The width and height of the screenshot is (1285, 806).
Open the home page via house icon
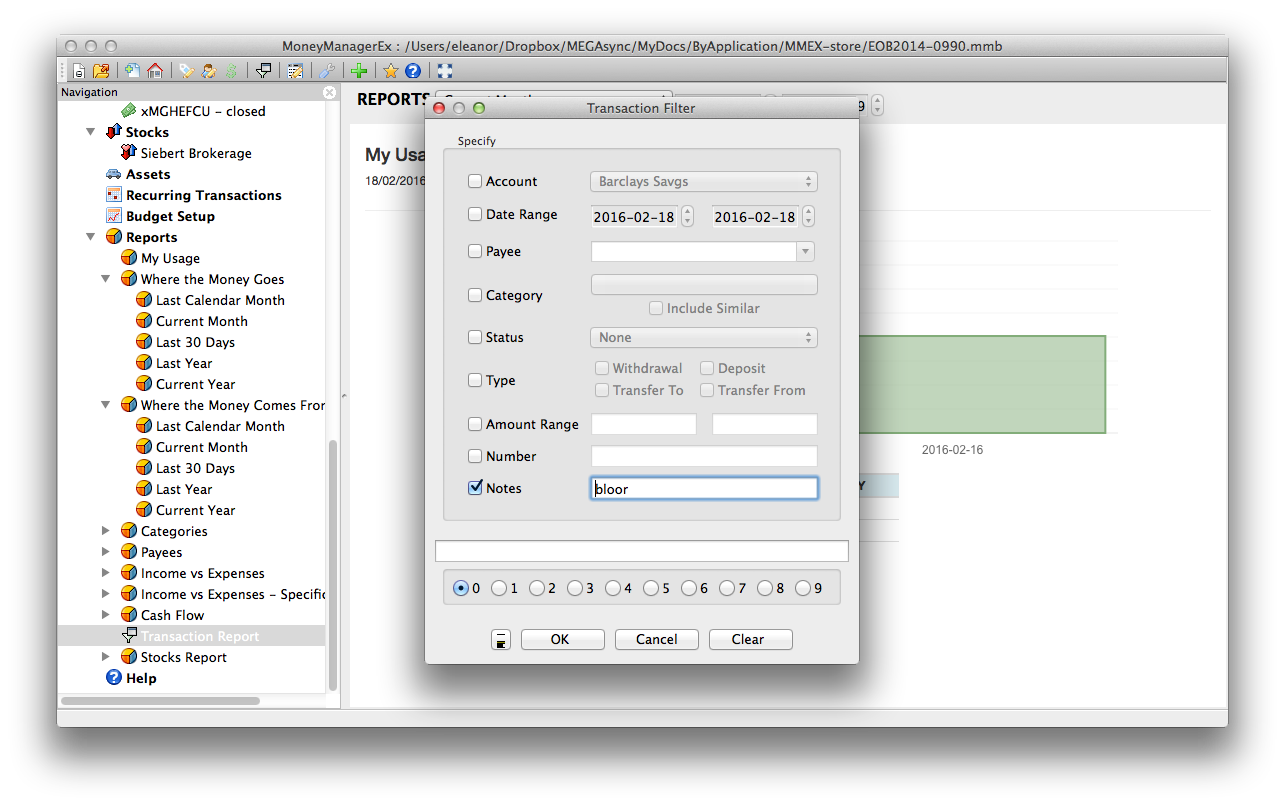click(x=155, y=71)
